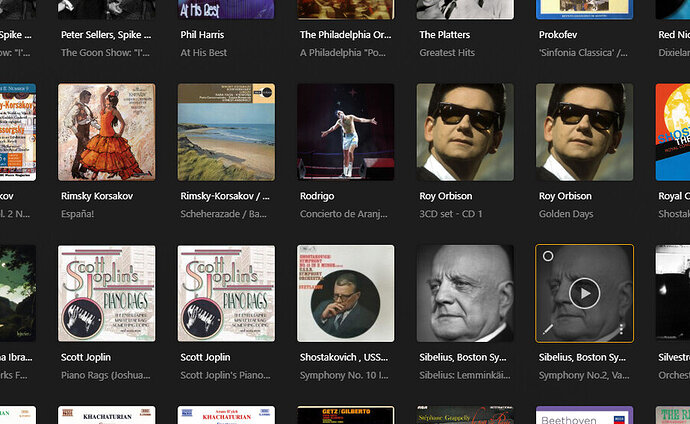Screen dimensions: 690x424
Task: Click 'Sibelius, Boston Sy...' above Sibelius: Lemminkäi...
Action: [x=462, y=358]
